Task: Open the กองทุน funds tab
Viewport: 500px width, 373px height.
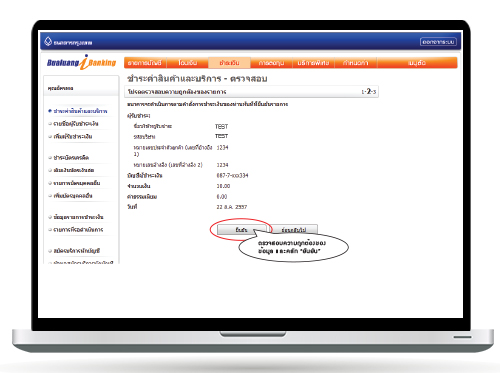Action: point(271,63)
